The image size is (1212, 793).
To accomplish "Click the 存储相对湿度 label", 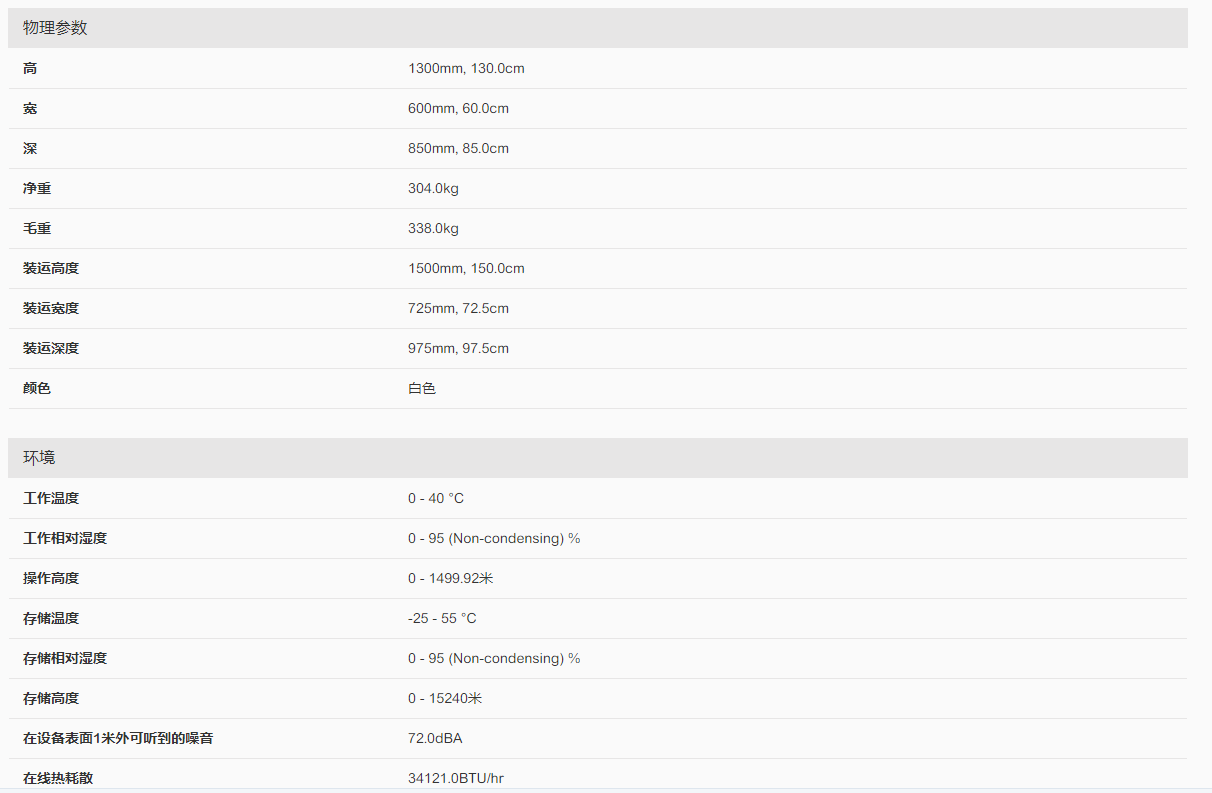I will [65, 659].
